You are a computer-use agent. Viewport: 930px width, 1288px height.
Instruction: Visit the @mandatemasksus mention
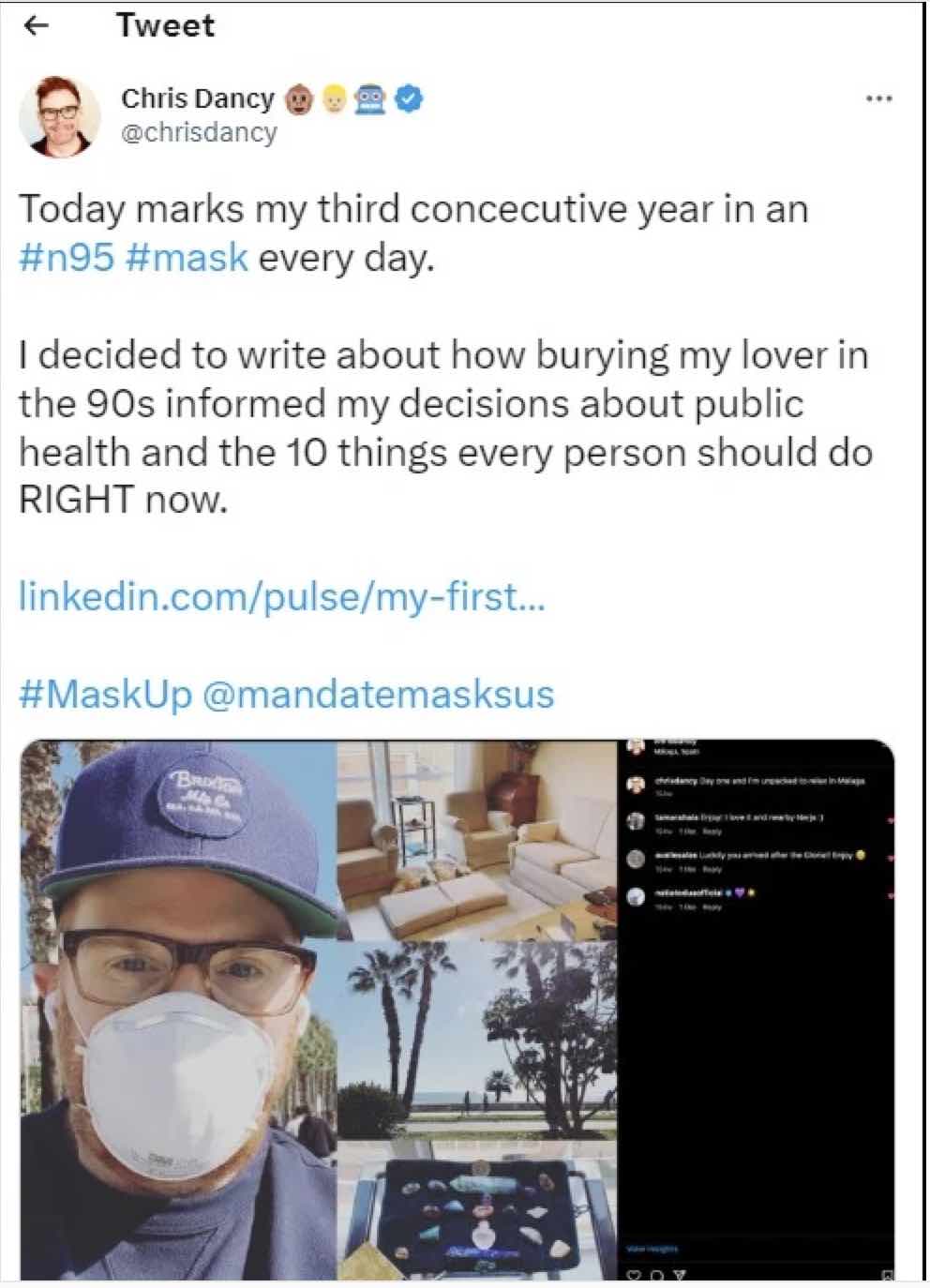coord(378,695)
